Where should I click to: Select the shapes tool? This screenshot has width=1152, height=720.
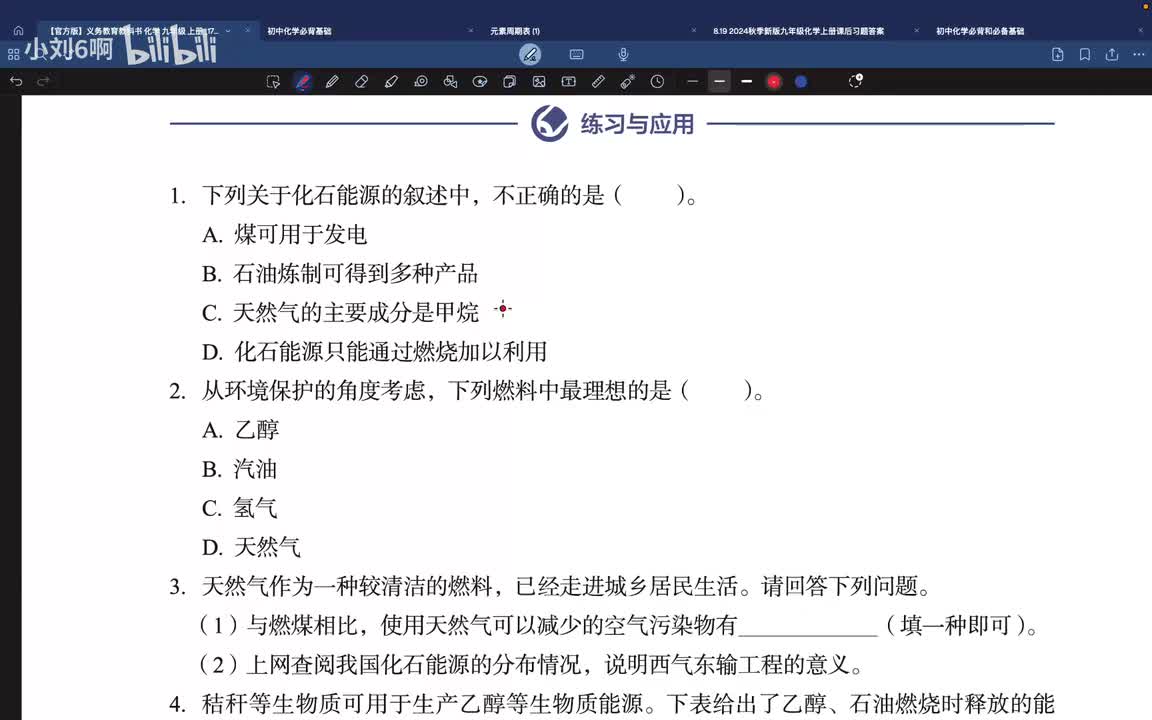tap(450, 82)
